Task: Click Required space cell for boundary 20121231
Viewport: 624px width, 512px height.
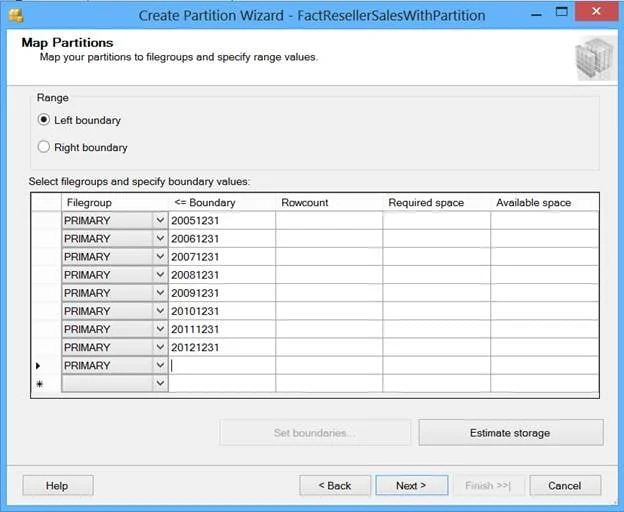Action: (437, 347)
